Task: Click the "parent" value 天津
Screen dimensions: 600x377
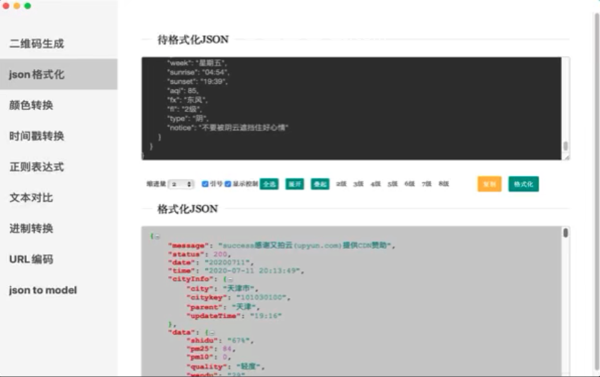Action: click(244, 307)
